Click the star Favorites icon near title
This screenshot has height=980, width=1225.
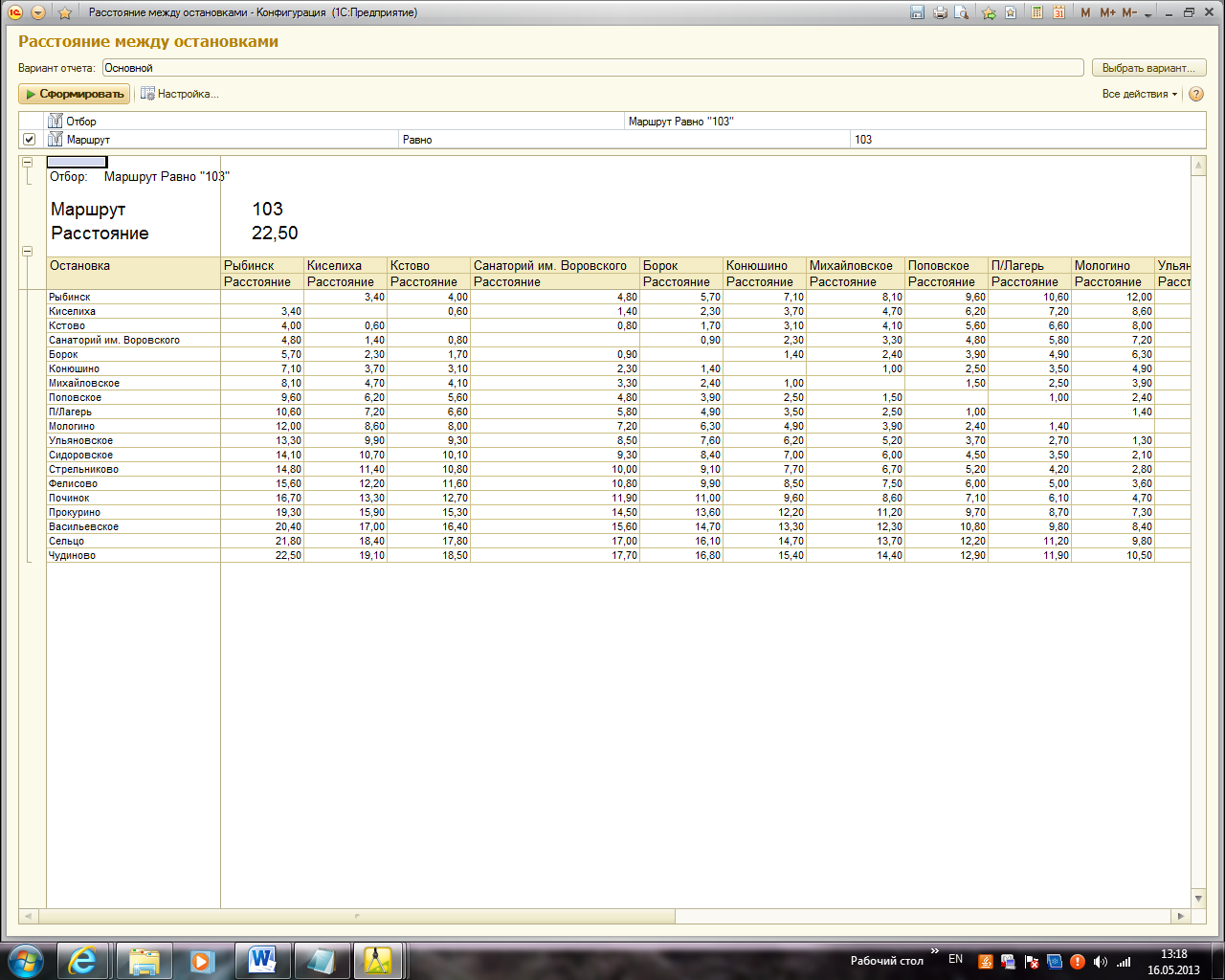point(64,12)
